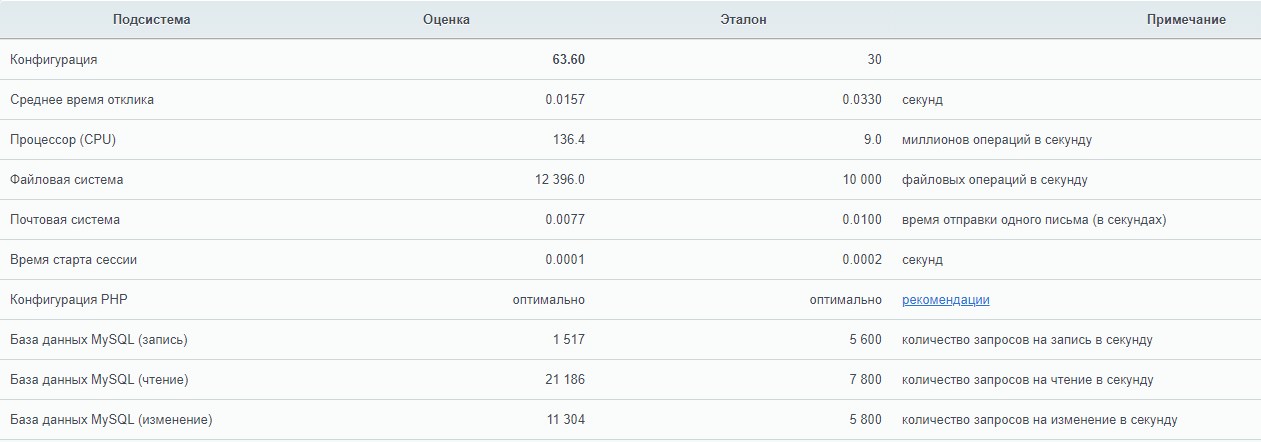Select the MySQL (чтение) row label

click(x=99, y=380)
